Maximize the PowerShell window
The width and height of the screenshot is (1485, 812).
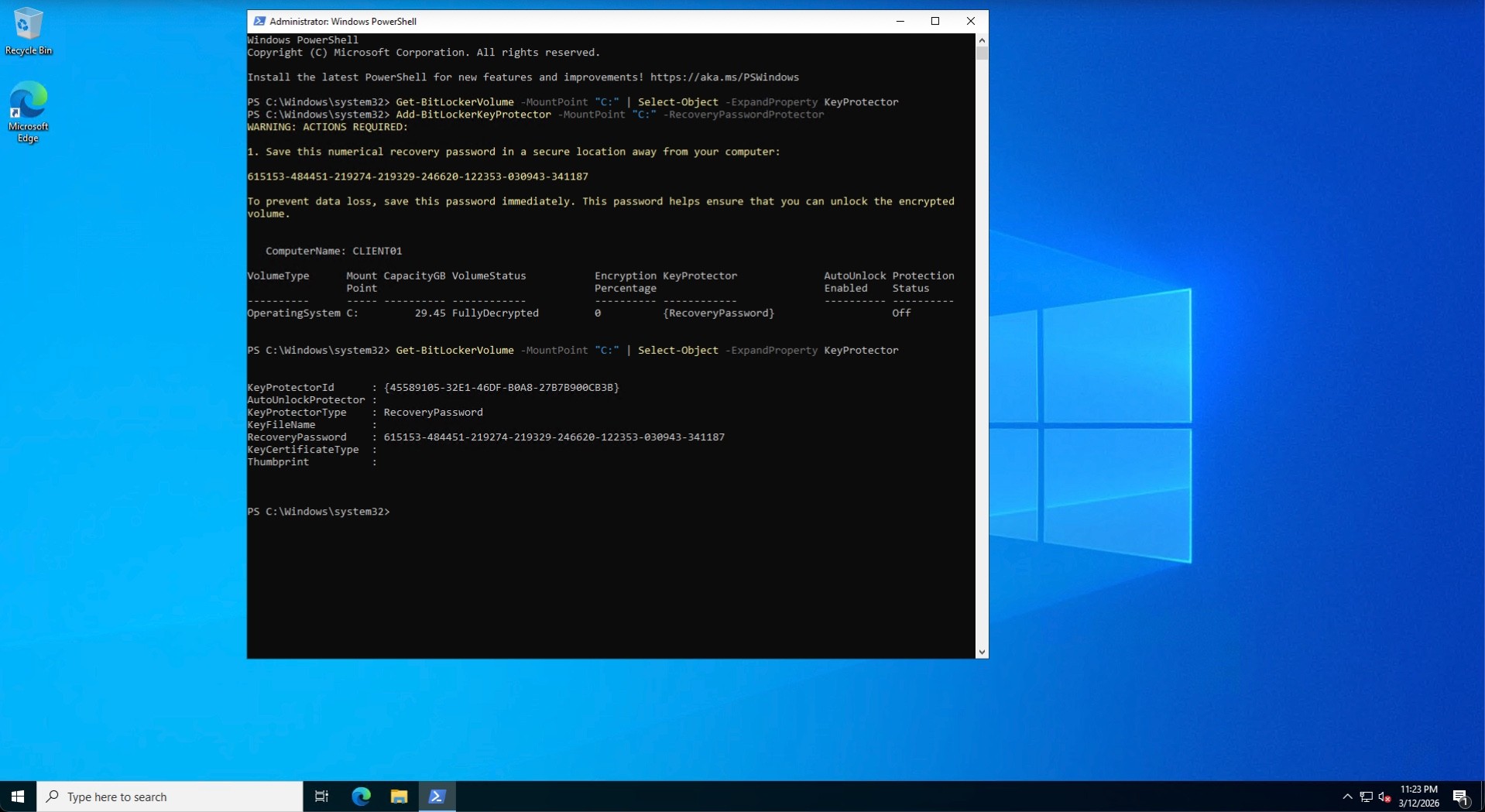[x=935, y=21]
